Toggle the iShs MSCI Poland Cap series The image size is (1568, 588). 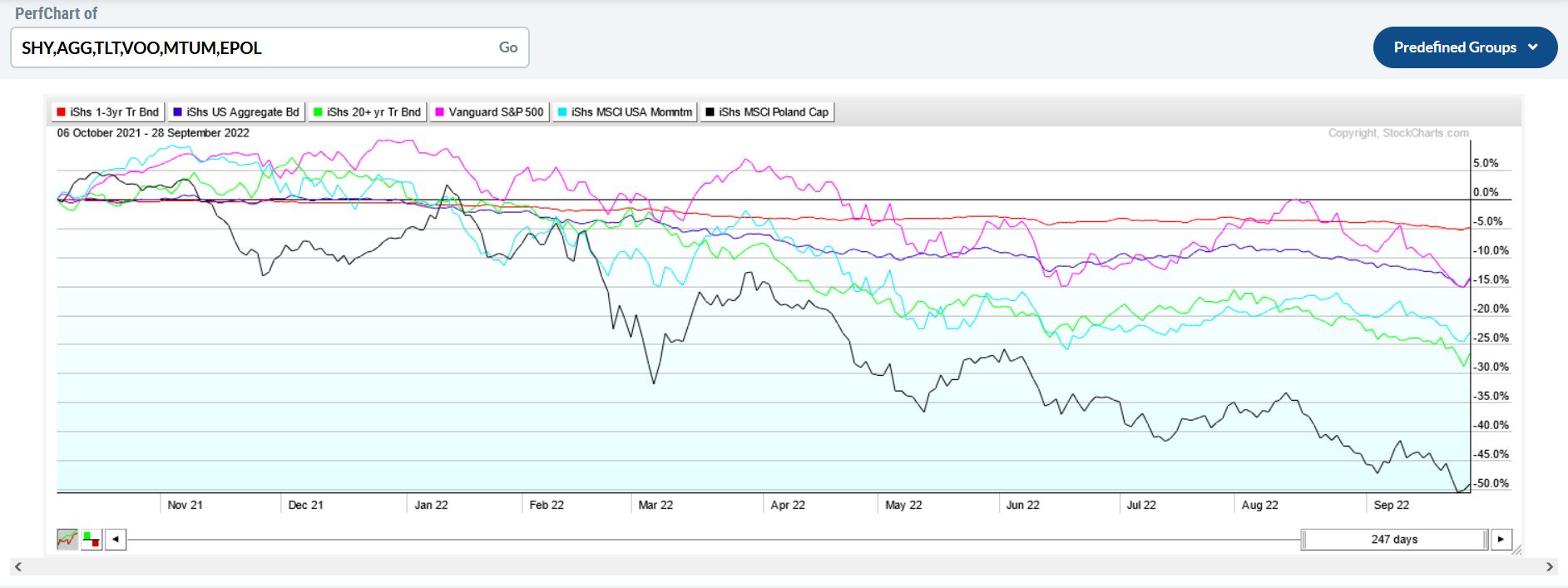(766, 112)
